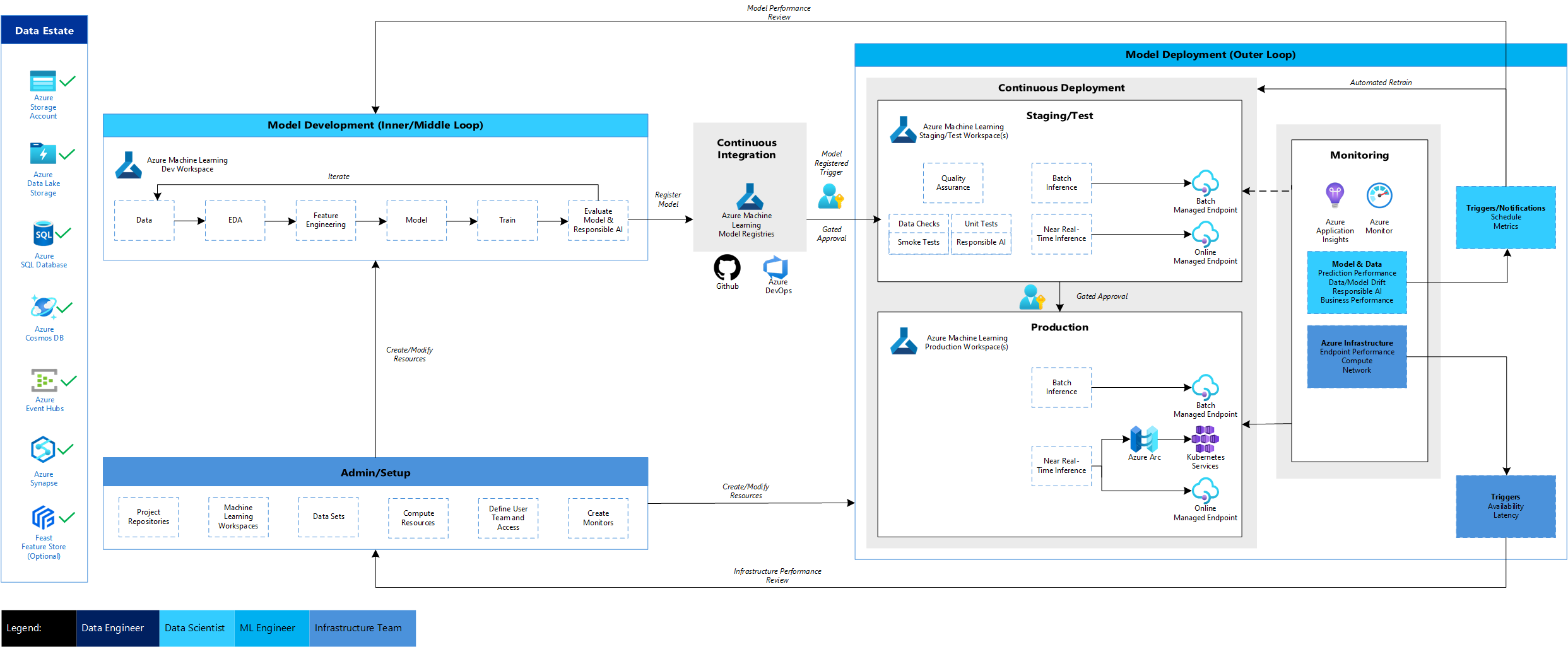Select the Kubernetes Services icon
1568x647 pixels.
[1205, 439]
